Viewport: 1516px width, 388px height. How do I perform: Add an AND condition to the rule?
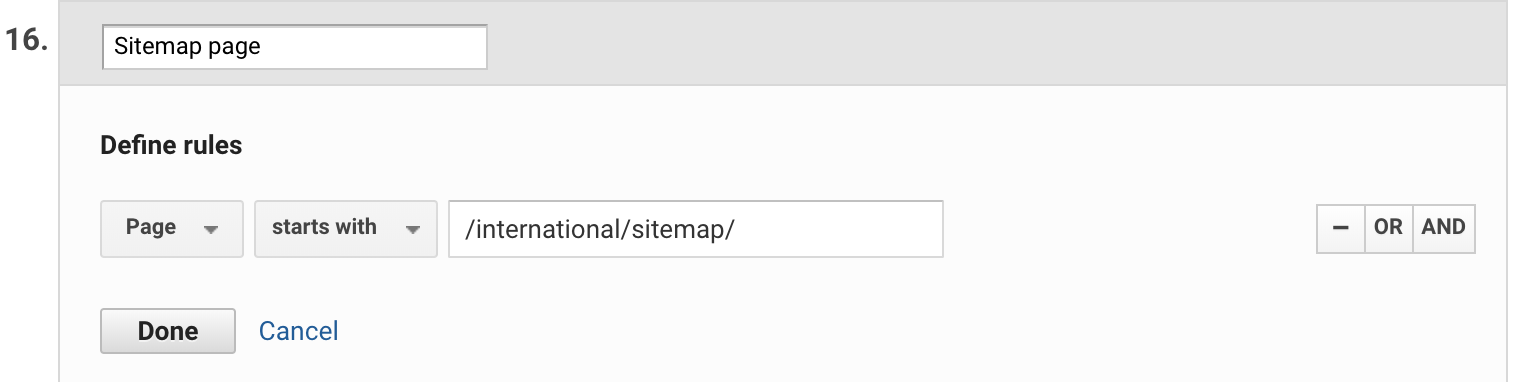tap(1443, 228)
